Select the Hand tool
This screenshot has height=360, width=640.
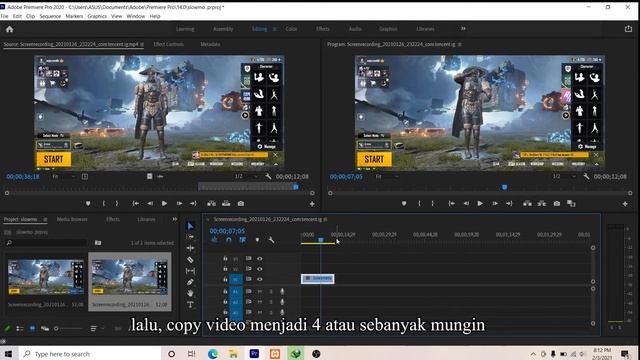click(x=190, y=293)
